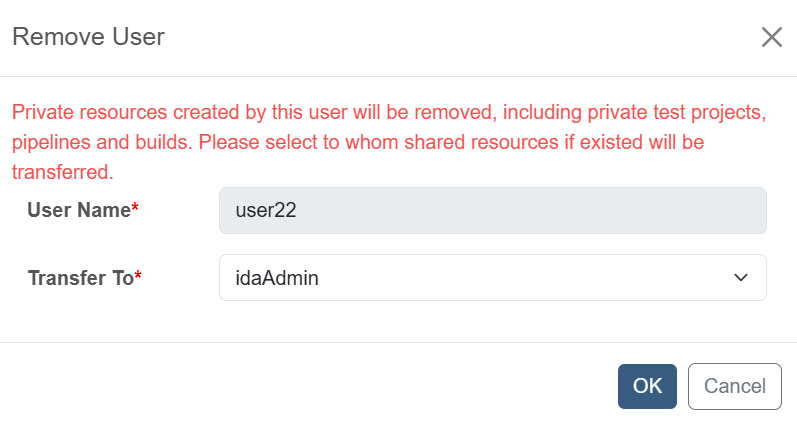Click the word "transferred." in the warning
The image size is (797, 428).
click(x=62, y=172)
